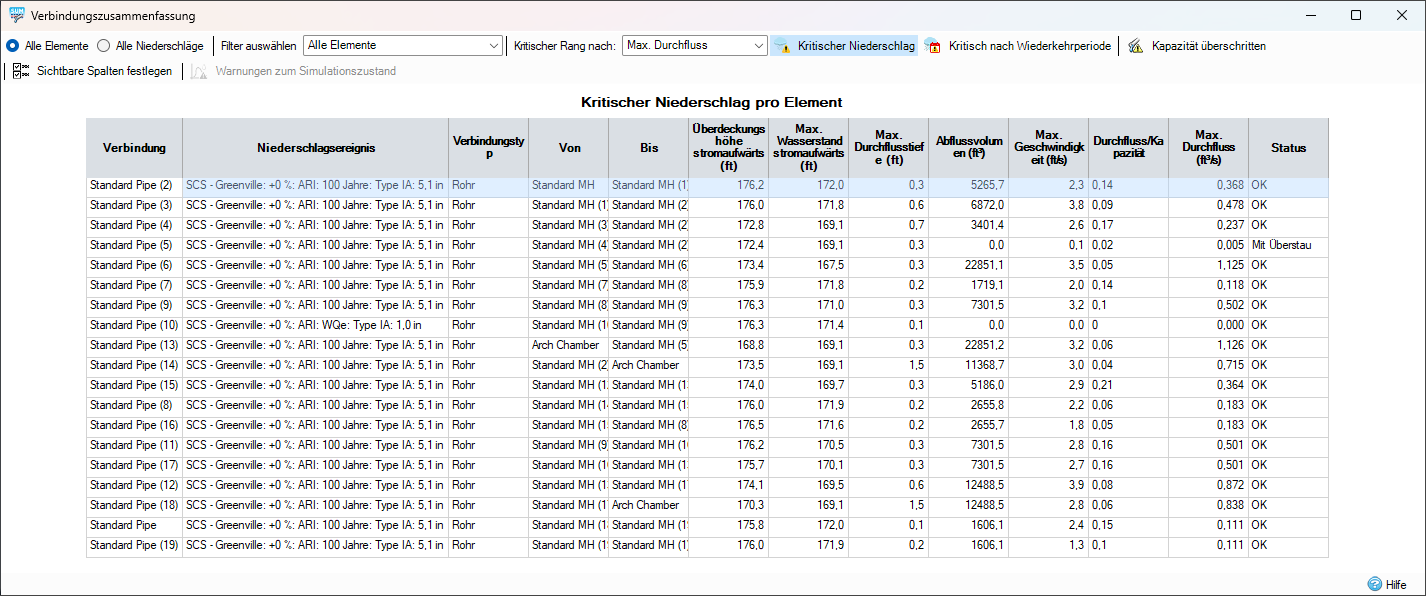Viewport: 1426px width, 596px height.
Task: Select the Standard Pipe (12) row
Action: (x=708, y=485)
